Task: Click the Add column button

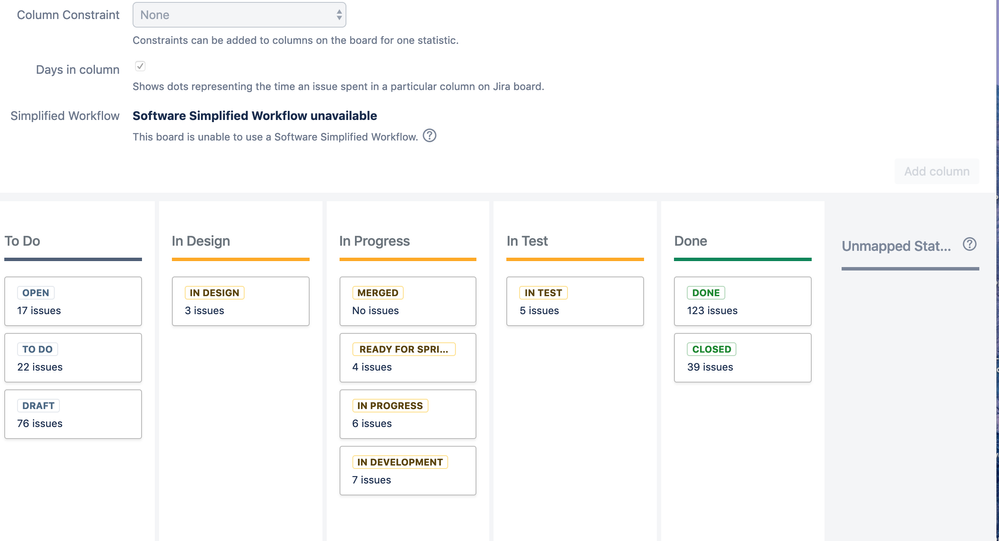Action: click(x=937, y=171)
